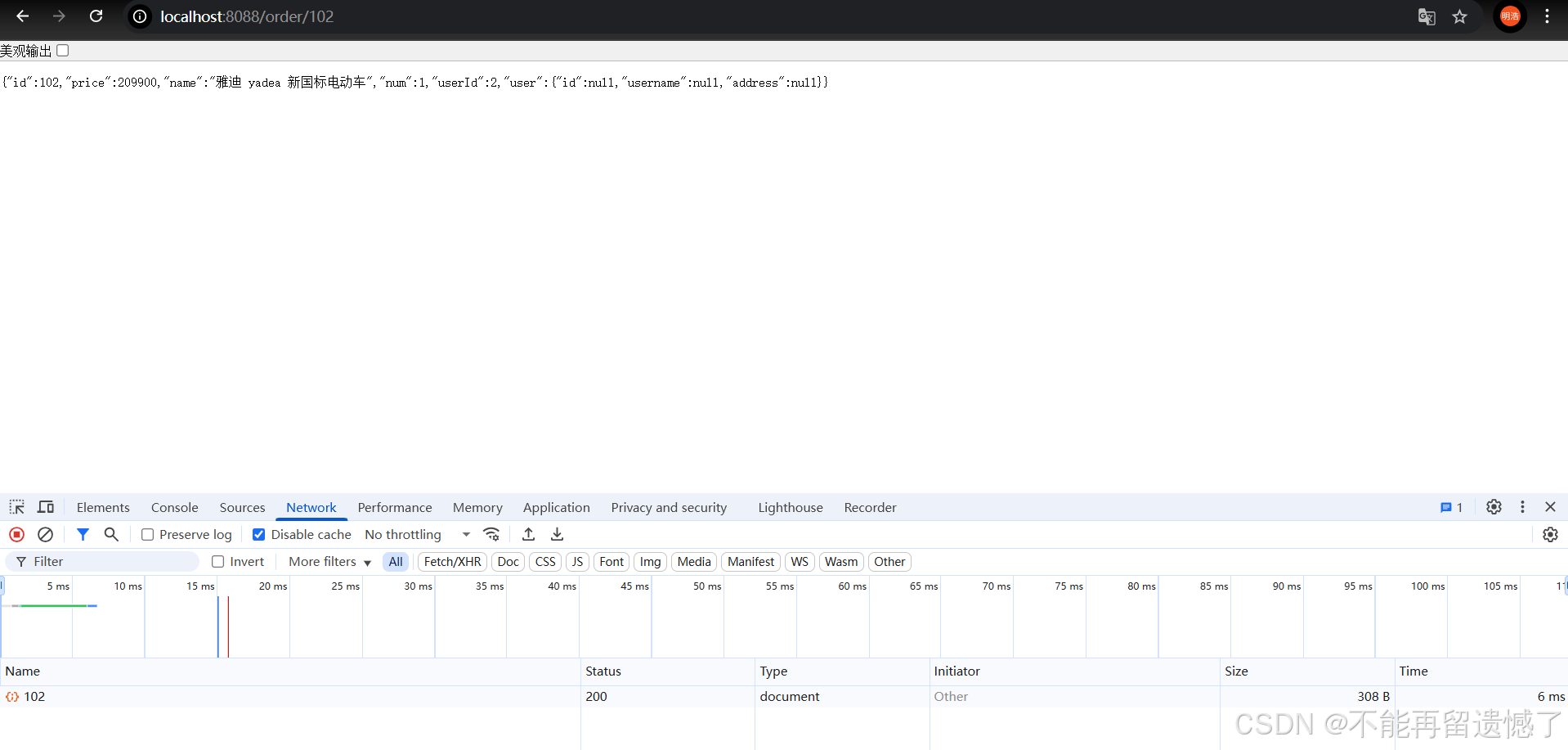
Task: Export HAR with the download icon
Action: (557, 534)
